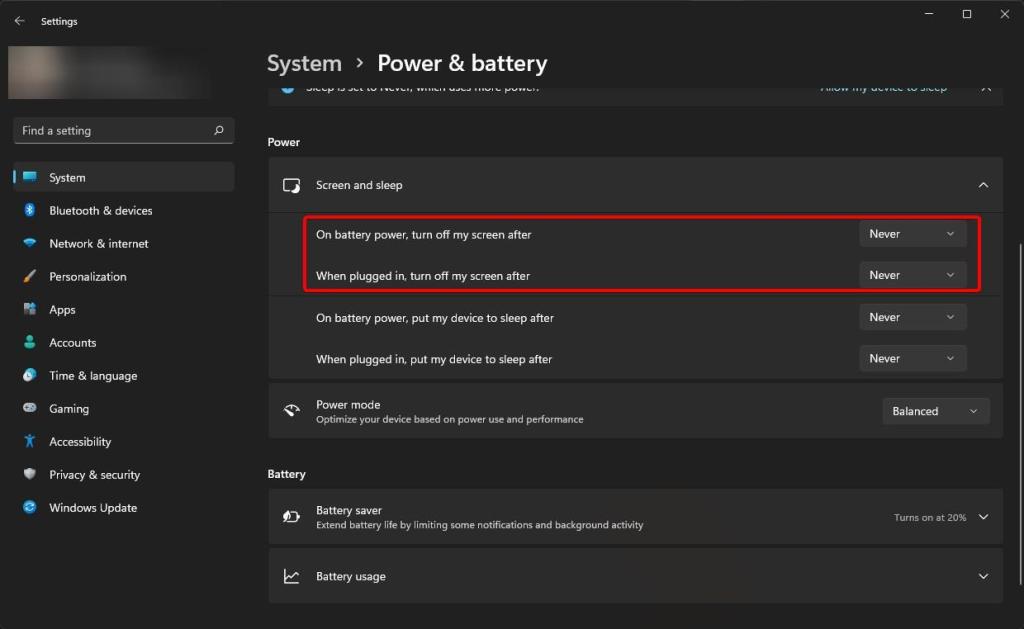Screen dimensions: 1024x629
Task: Collapse the Screen and sleep section
Action: click(983, 185)
